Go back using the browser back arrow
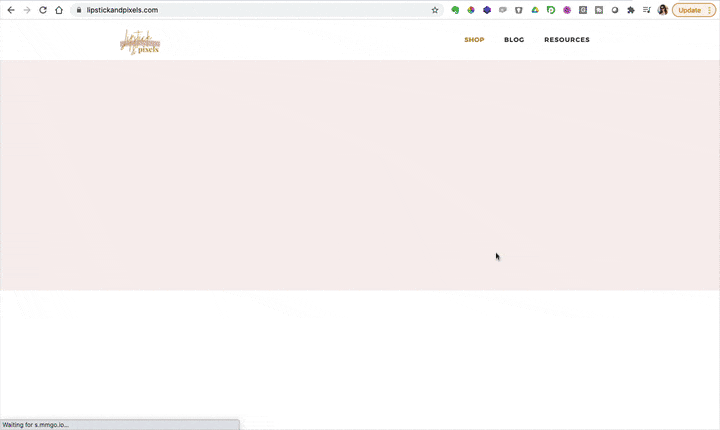This screenshot has height=430, width=720. pyautogui.click(x=11, y=10)
